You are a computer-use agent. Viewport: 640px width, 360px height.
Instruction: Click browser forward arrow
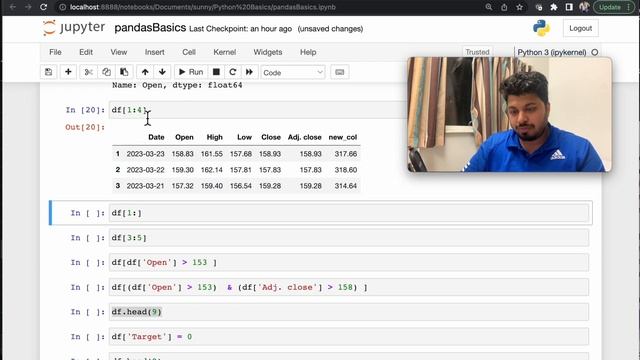click(28, 7)
